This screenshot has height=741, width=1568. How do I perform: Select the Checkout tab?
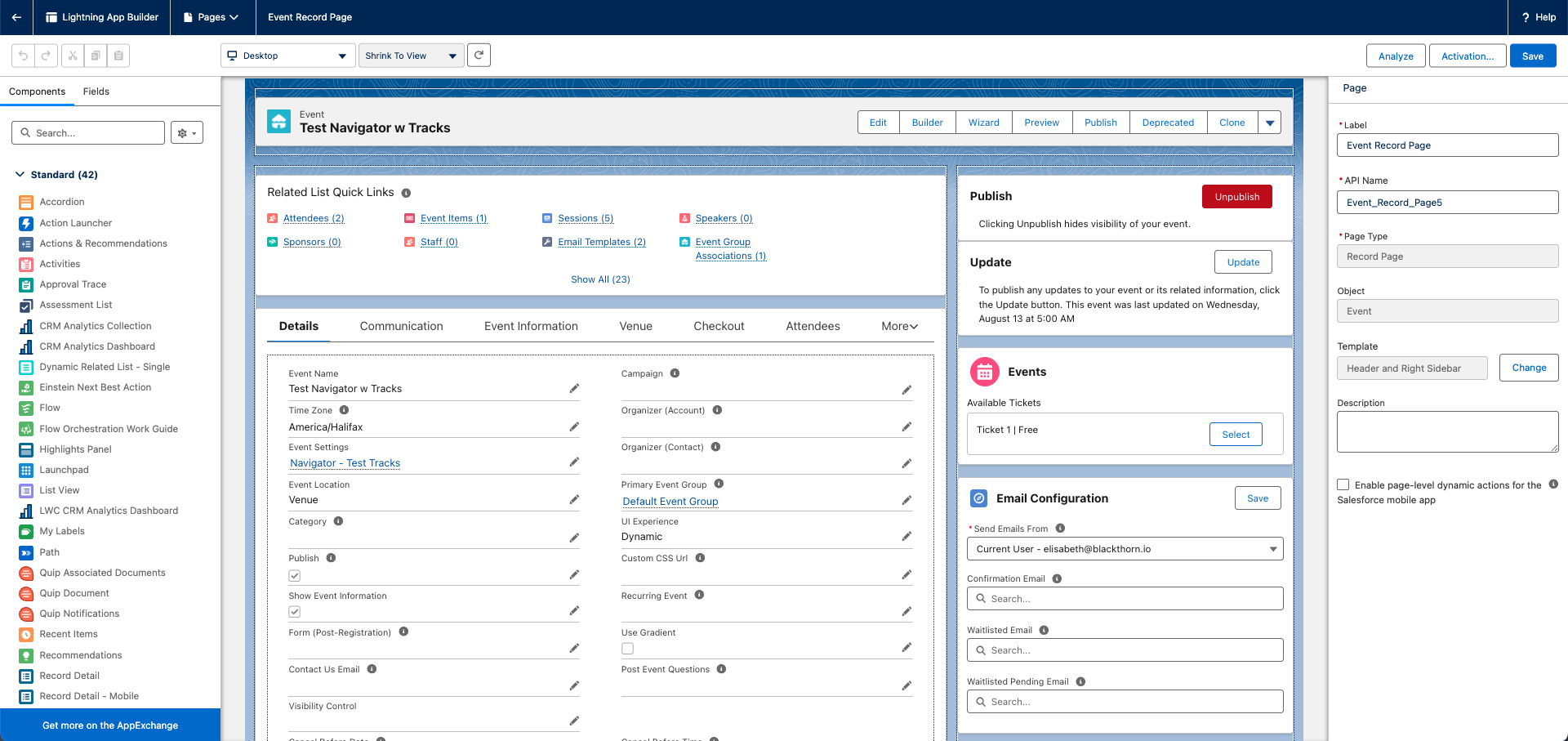[x=719, y=326]
